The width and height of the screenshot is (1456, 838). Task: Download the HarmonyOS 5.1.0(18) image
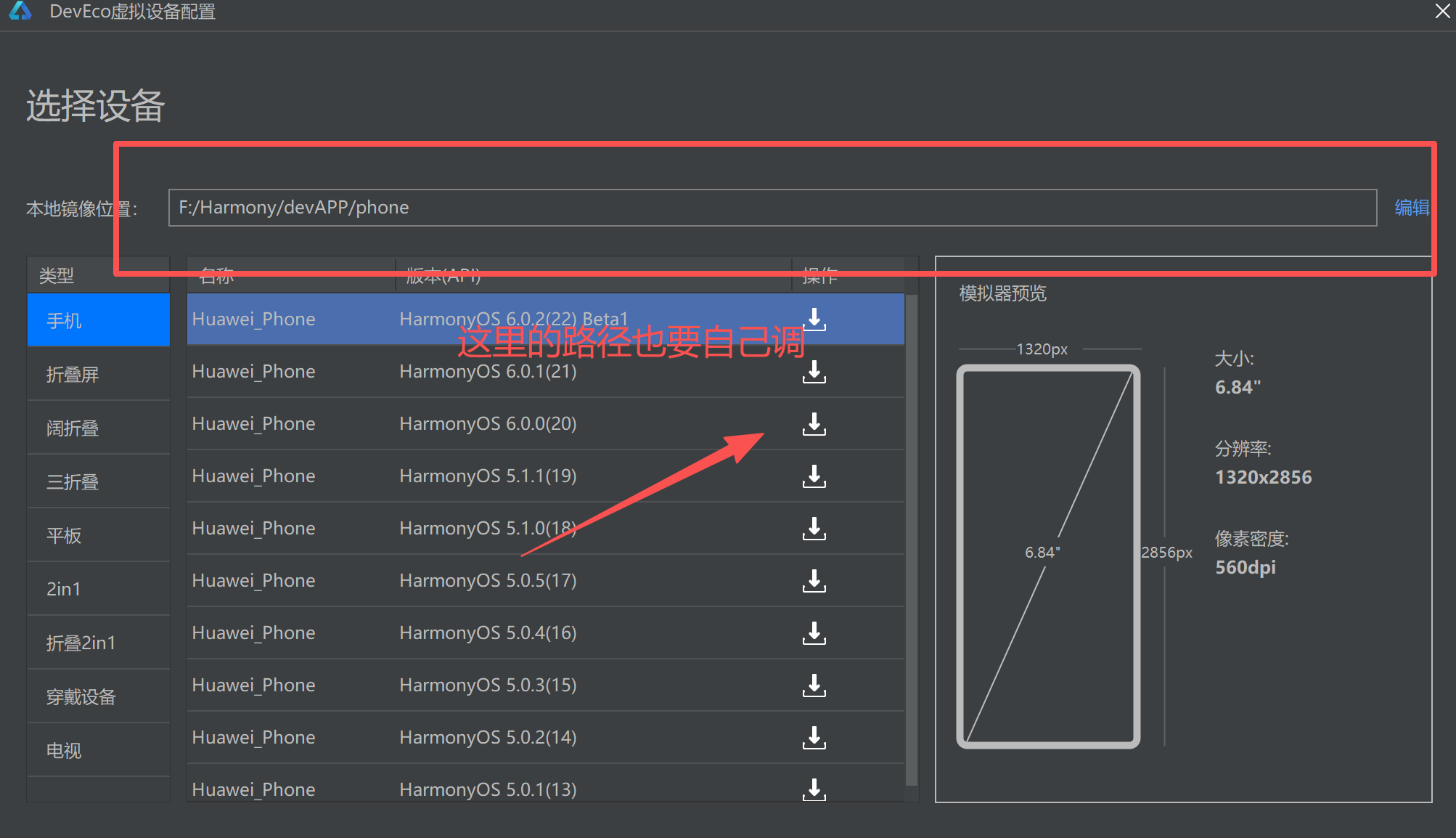(x=814, y=529)
